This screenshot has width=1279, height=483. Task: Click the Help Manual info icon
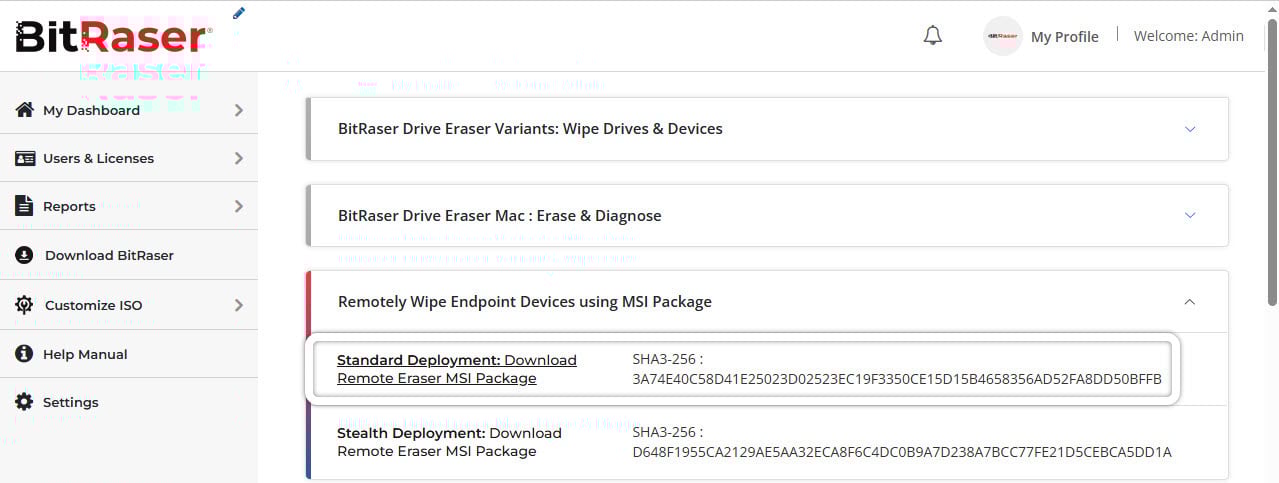coord(25,354)
